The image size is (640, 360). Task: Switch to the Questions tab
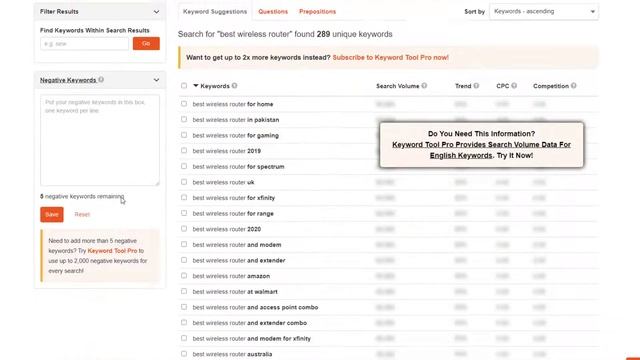[273, 11]
